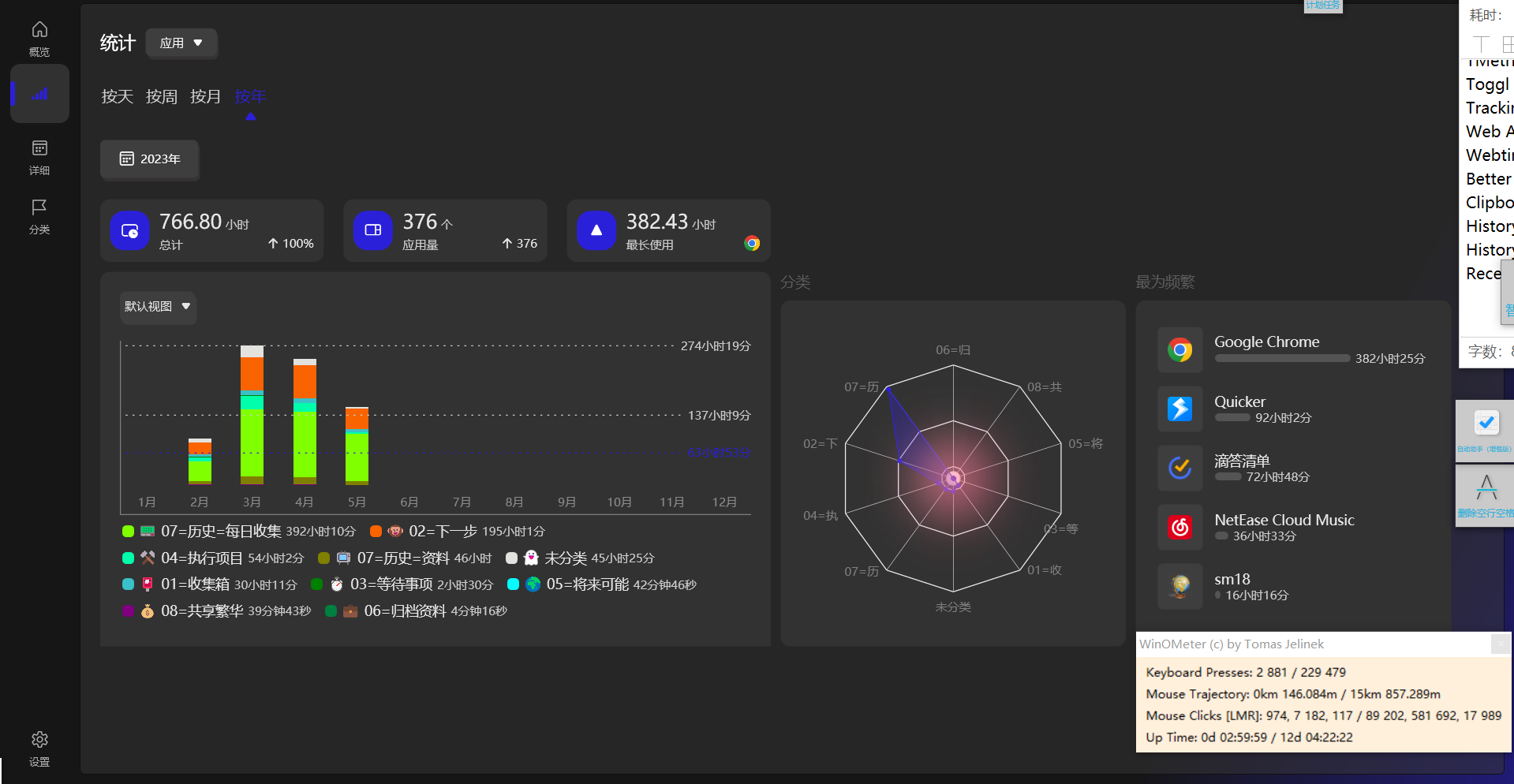Select the Google Chrome icon in 最为频繁 list
Image resolution: width=1514 pixels, height=784 pixels.
(1179, 349)
